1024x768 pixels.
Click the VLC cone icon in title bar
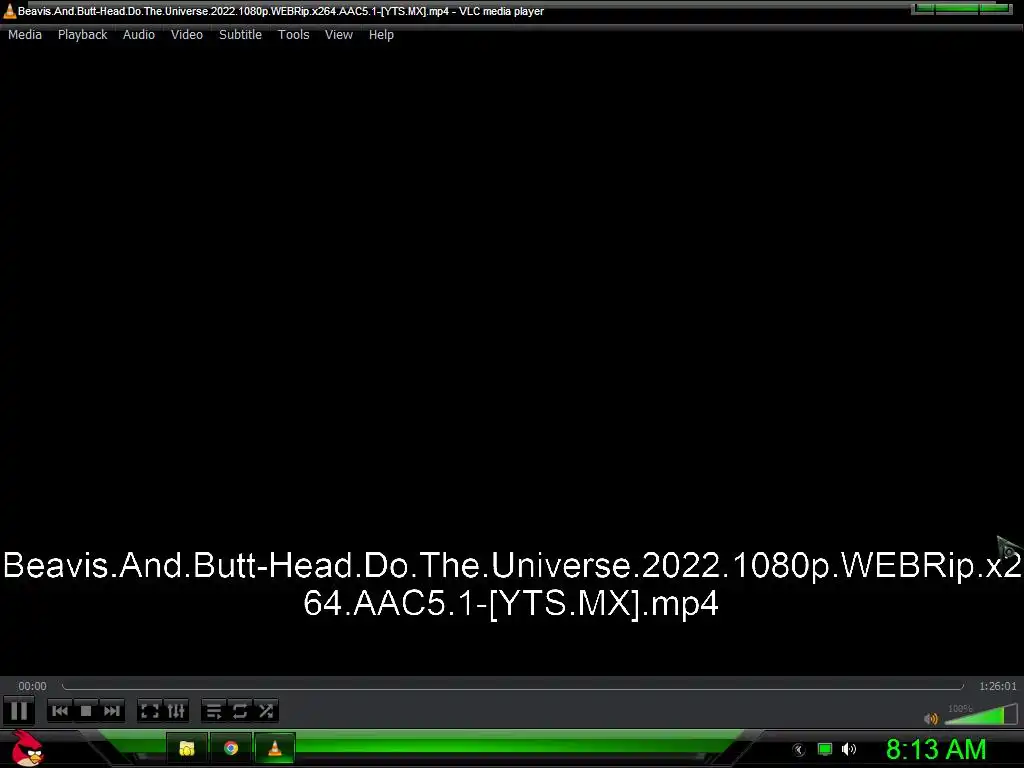(x=9, y=11)
